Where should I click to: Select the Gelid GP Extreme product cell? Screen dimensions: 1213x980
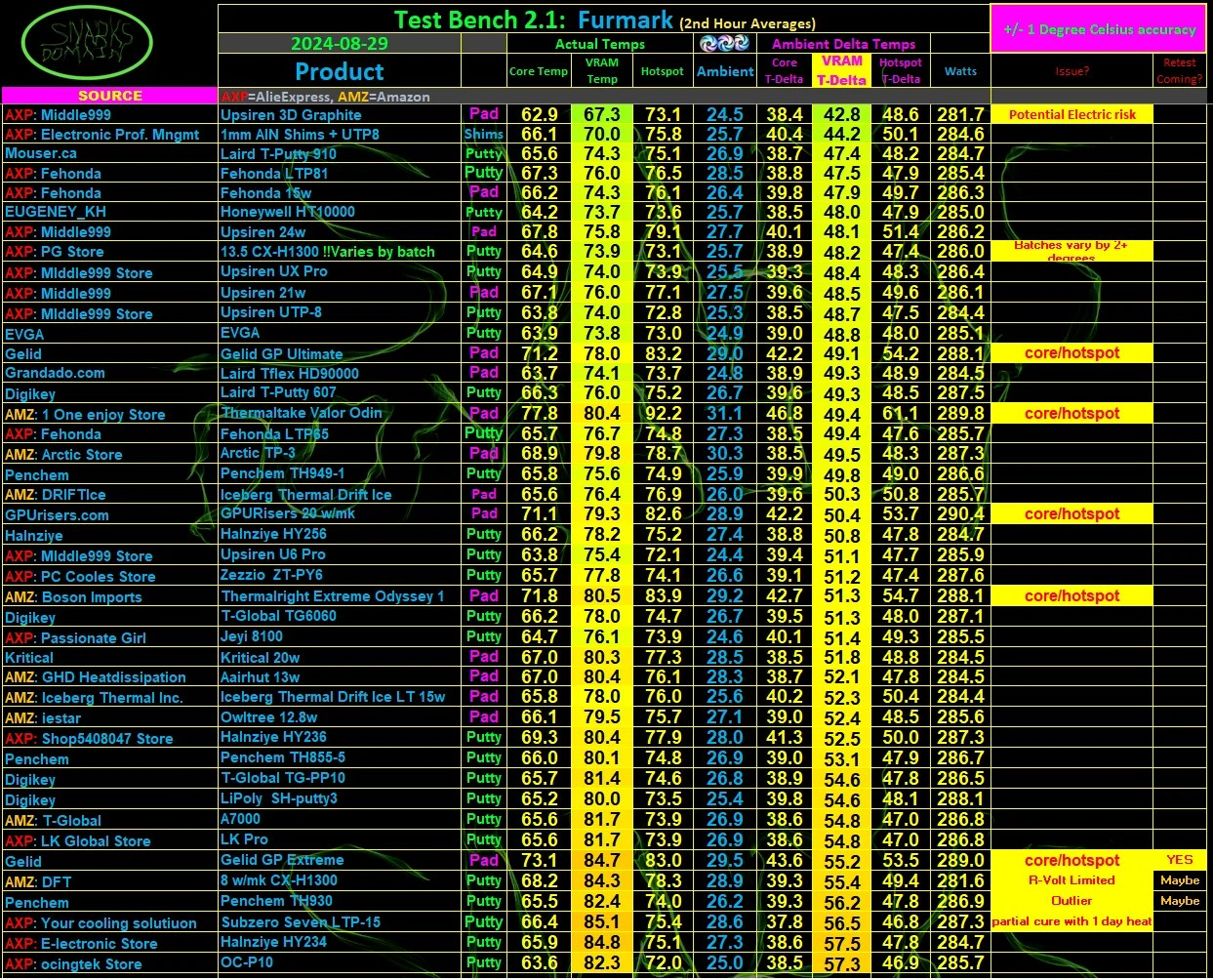point(340,860)
